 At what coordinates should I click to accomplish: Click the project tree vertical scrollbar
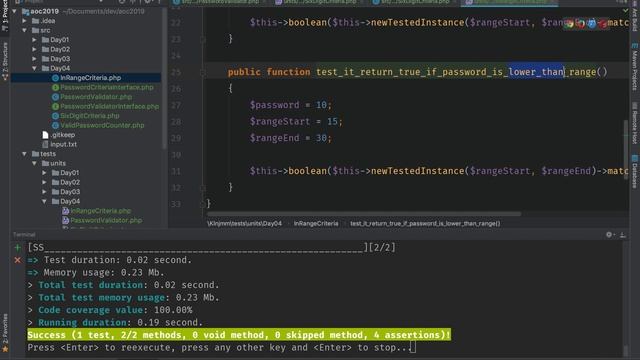[x=164, y=78]
